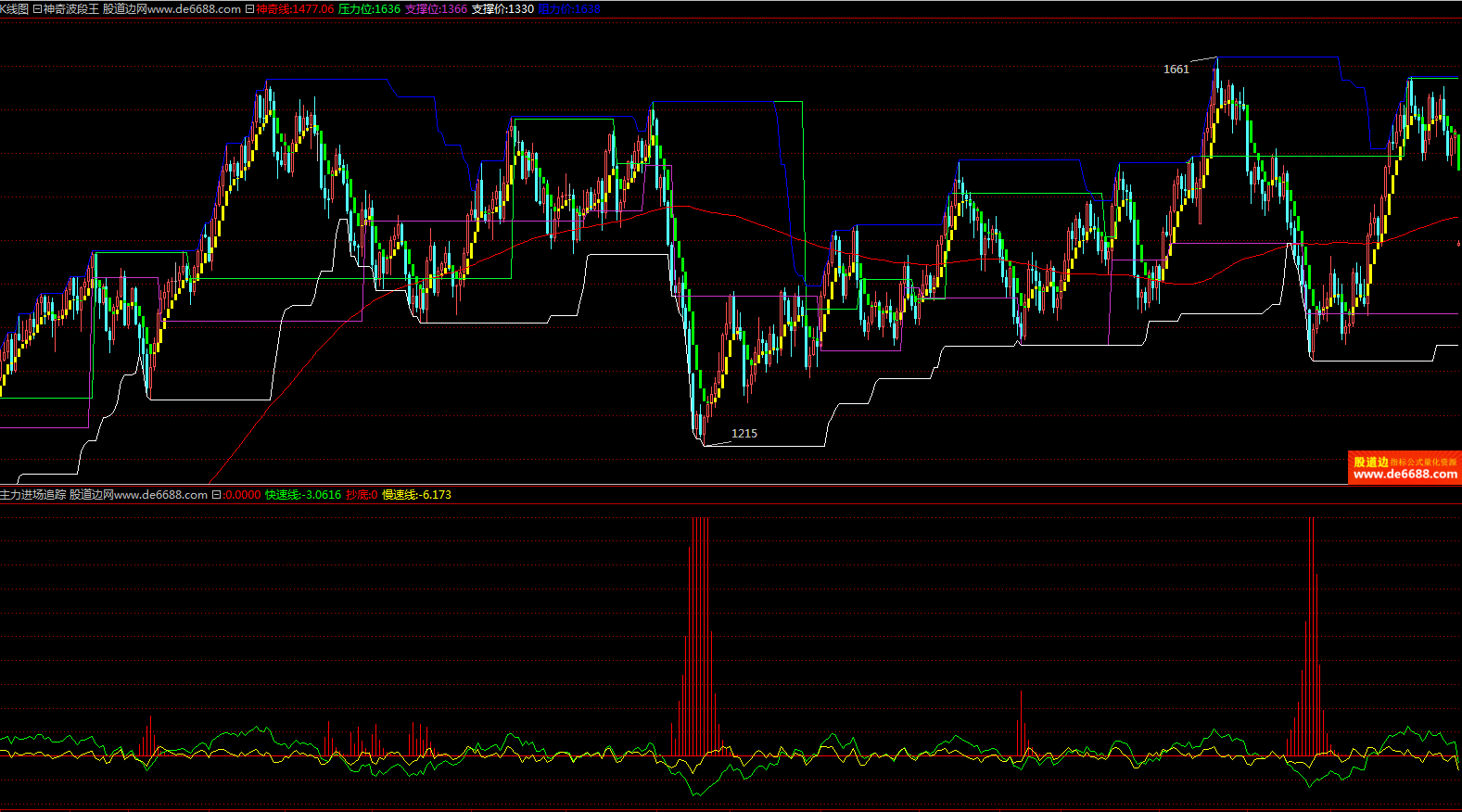Select the 神奇波段王 indicator name
This screenshot has height=812, width=1462.
tap(70, 9)
